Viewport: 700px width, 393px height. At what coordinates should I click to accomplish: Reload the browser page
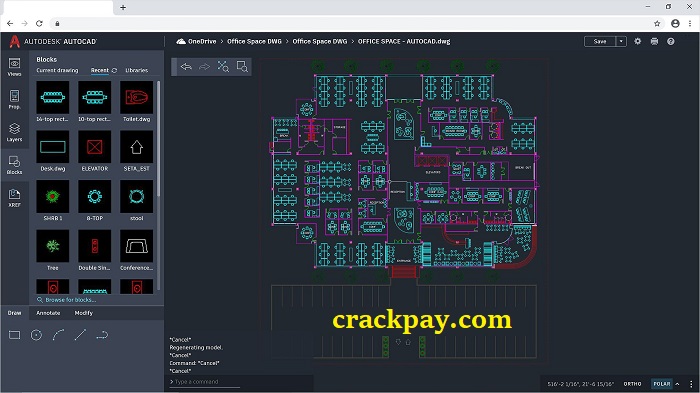tap(39, 23)
